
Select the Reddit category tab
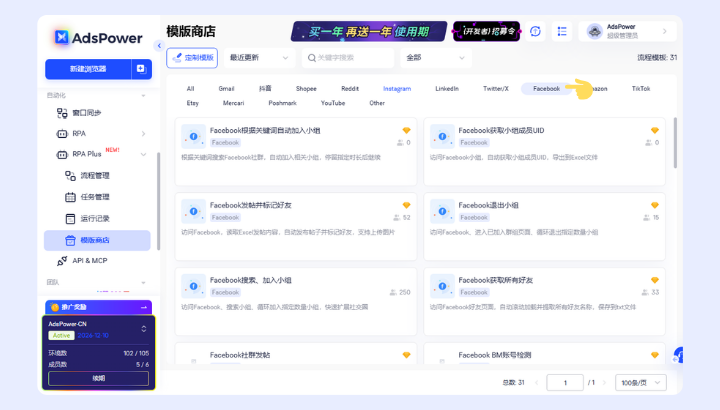click(x=350, y=89)
